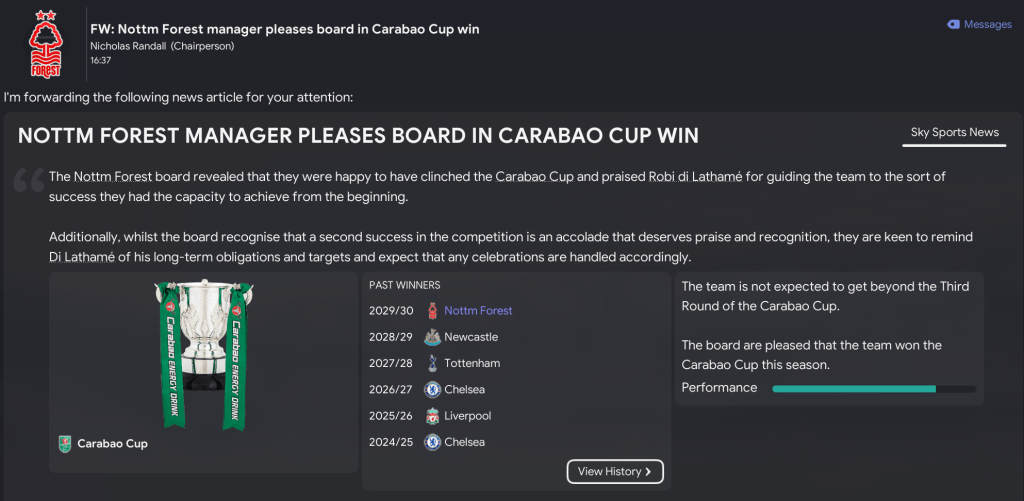Image resolution: width=1024 pixels, height=501 pixels.
Task: Click sender name Nicholas Randall
Action: click(x=127, y=45)
